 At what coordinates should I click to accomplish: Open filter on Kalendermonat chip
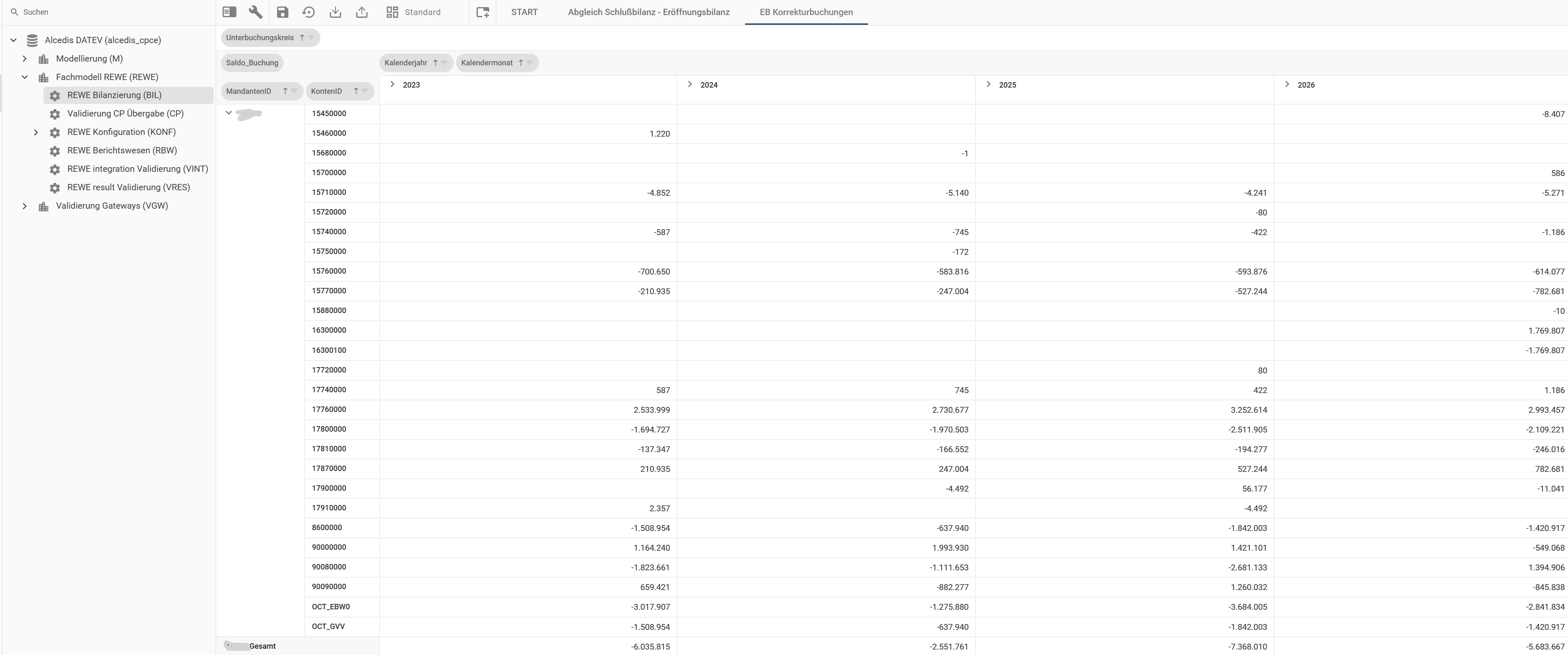529,63
